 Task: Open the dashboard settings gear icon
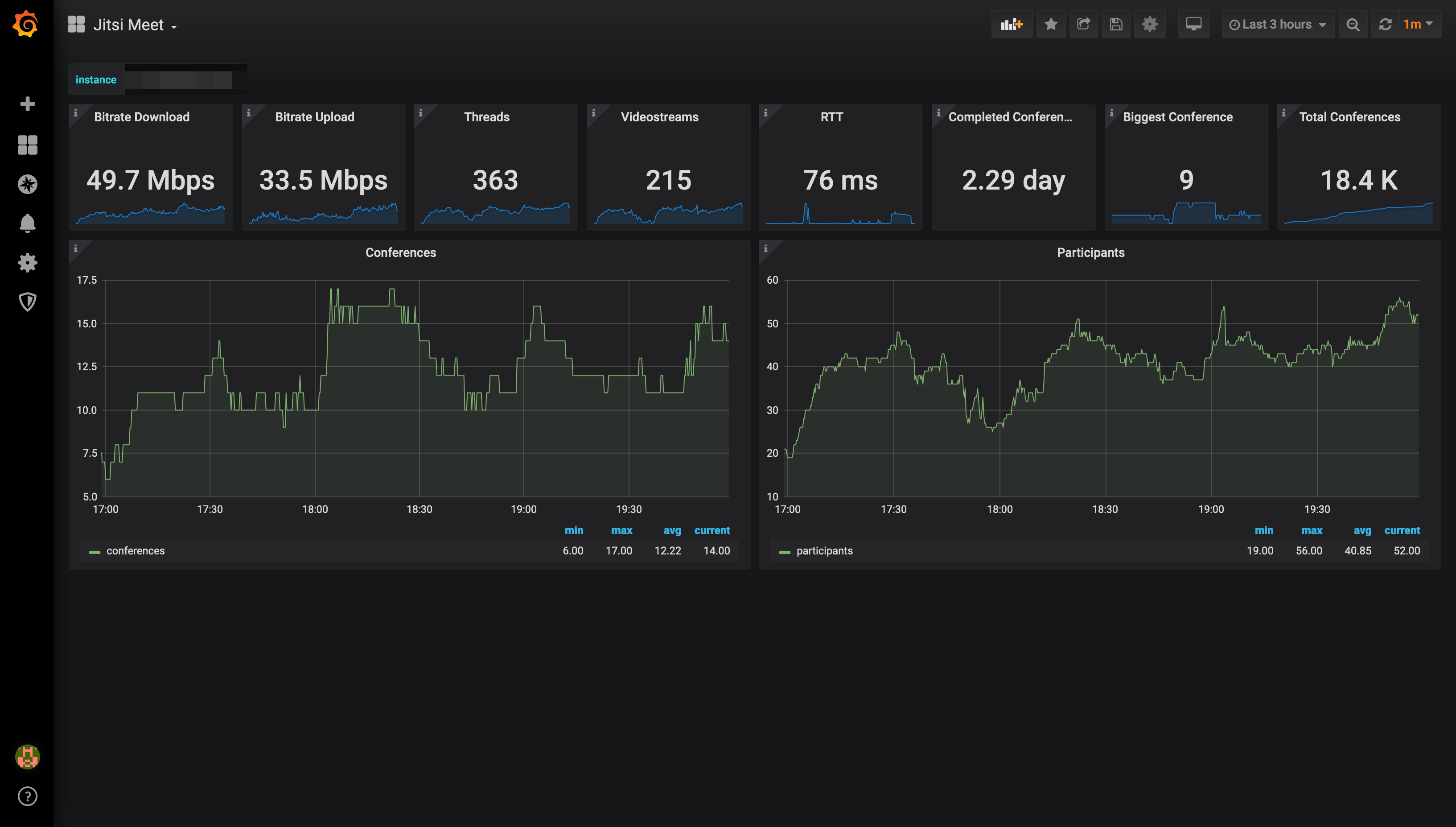tap(1150, 24)
